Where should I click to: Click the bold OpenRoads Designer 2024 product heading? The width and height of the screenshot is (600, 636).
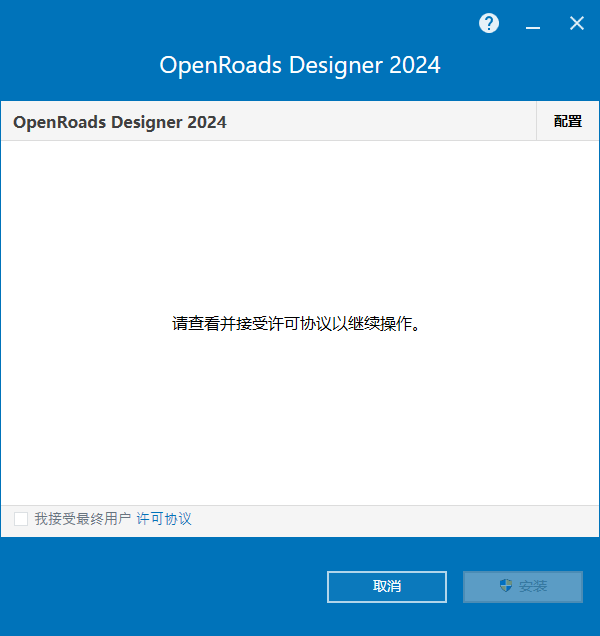[x=120, y=122]
